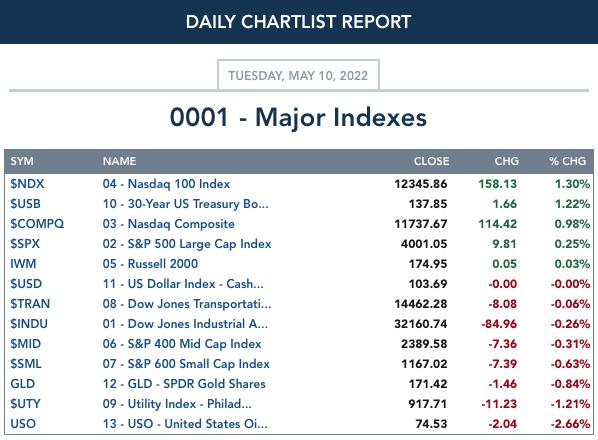Select the Dow Jones Transportation name link

tap(187, 304)
